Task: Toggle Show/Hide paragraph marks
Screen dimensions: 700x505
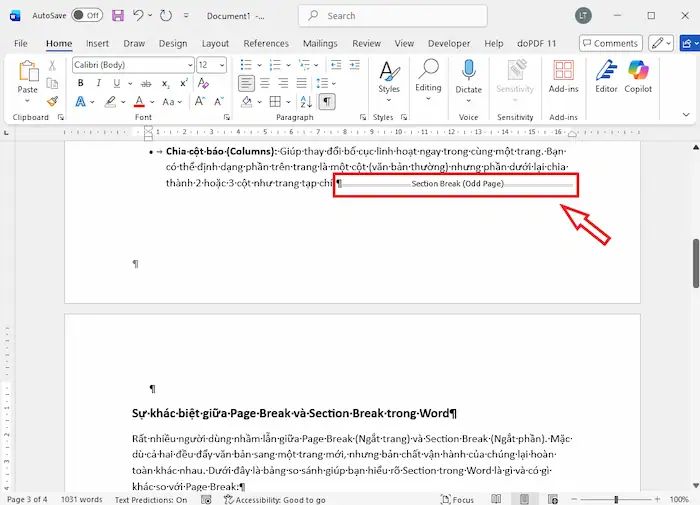Action: click(x=328, y=101)
